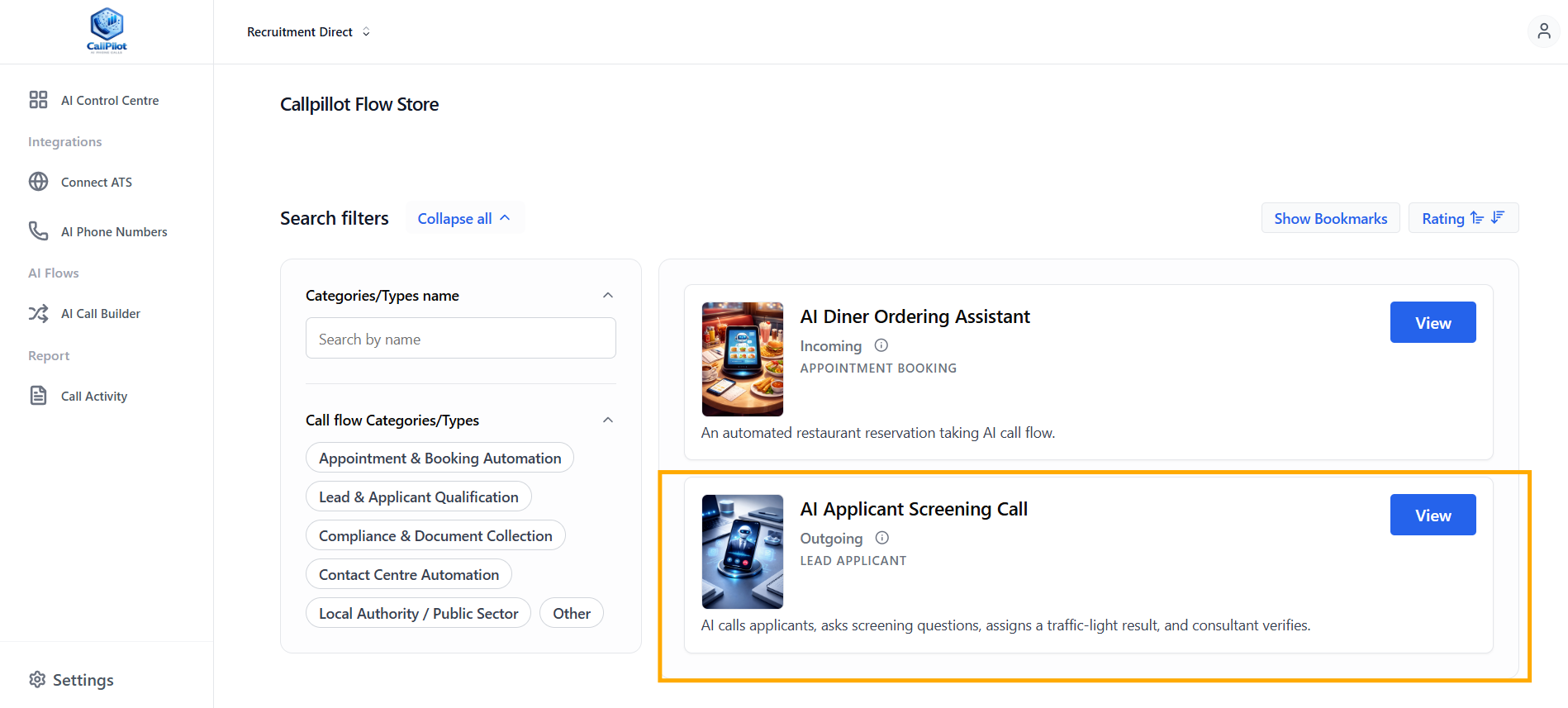Open the Recruitment Direct workspace switcher
Image resolution: width=1568 pixels, height=708 pixels.
tap(308, 31)
